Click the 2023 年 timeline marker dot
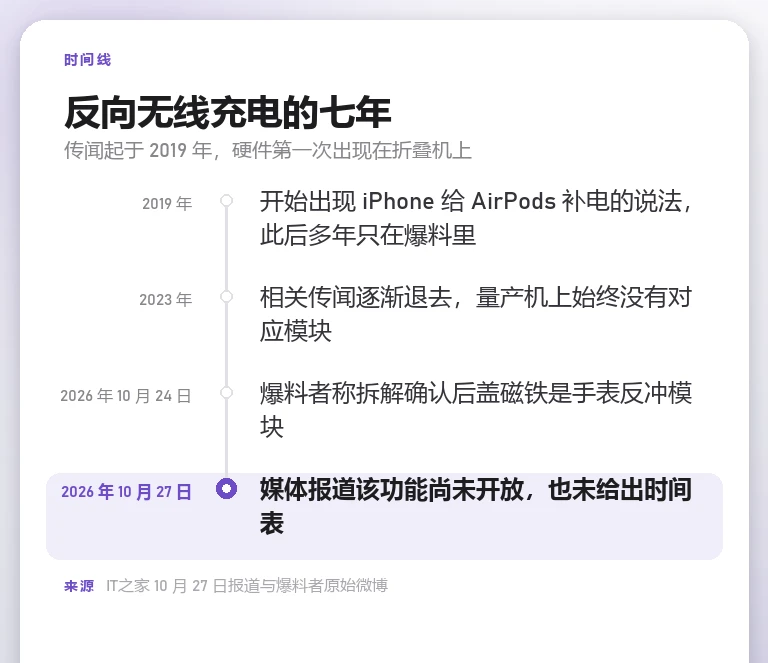Image resolution: width=768 pixels, height=663 pixels. tap(226, 297)
